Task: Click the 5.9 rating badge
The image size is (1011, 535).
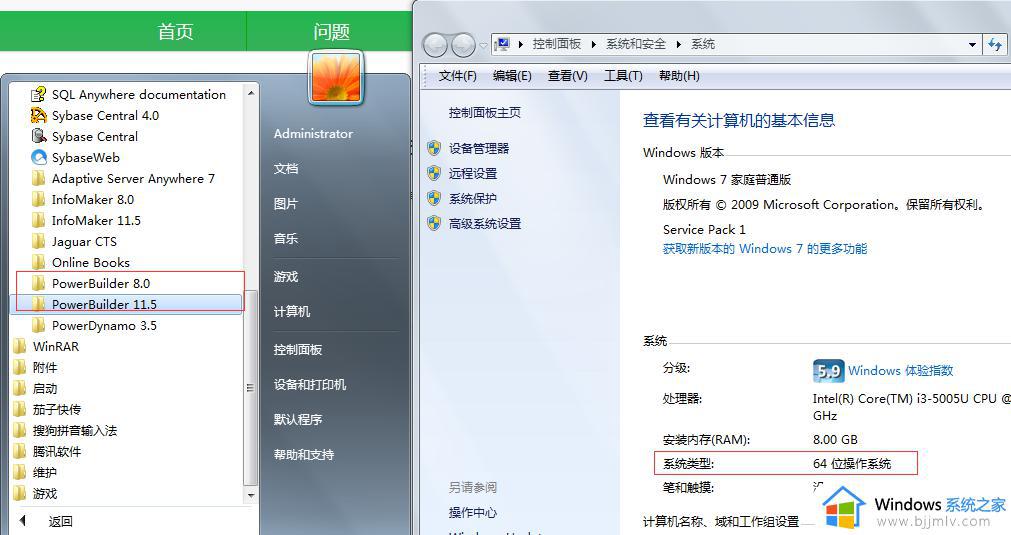Action: tap(828, 371)
